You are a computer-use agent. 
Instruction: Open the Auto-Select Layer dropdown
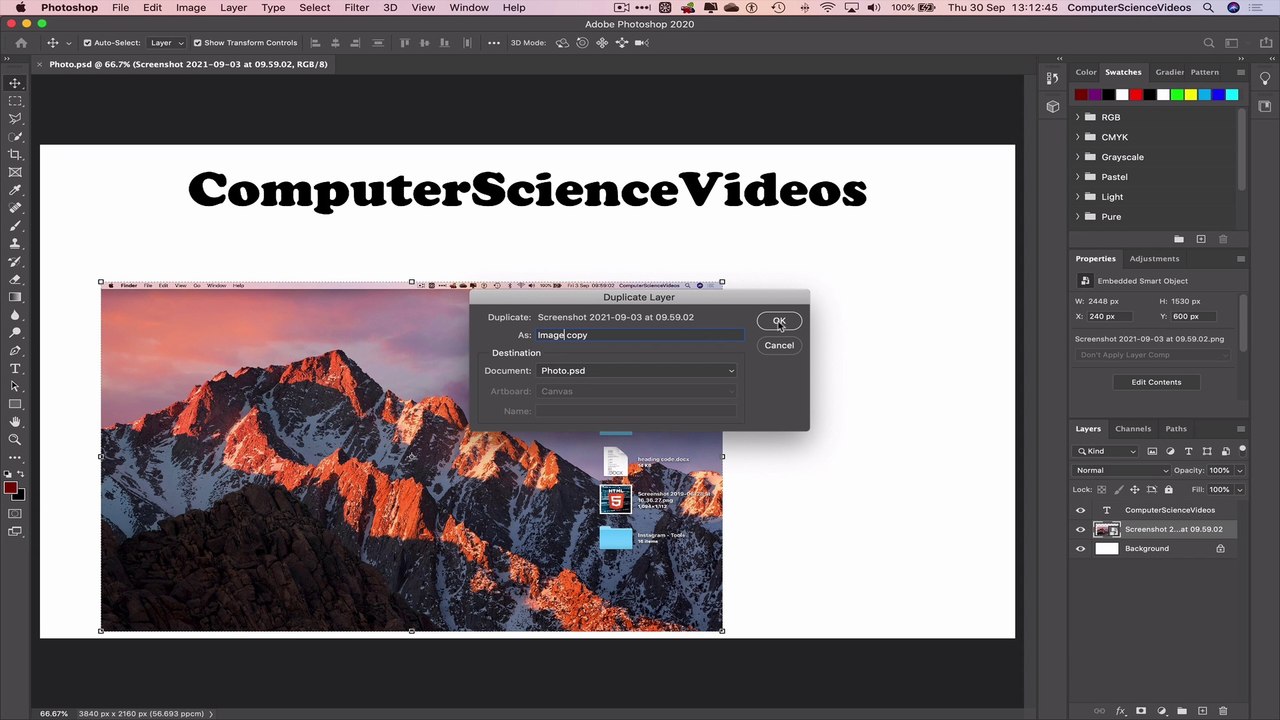[167, 43]
